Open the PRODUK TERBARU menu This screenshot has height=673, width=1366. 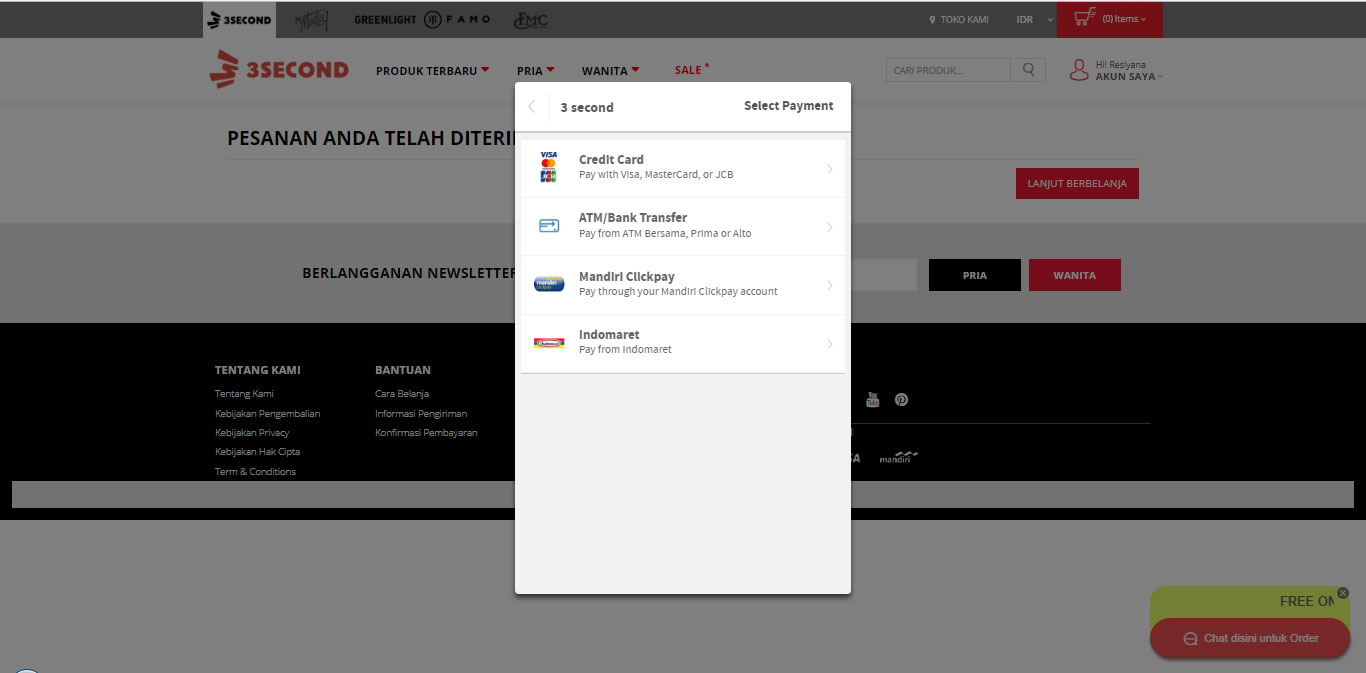click(x=432, y=71)
